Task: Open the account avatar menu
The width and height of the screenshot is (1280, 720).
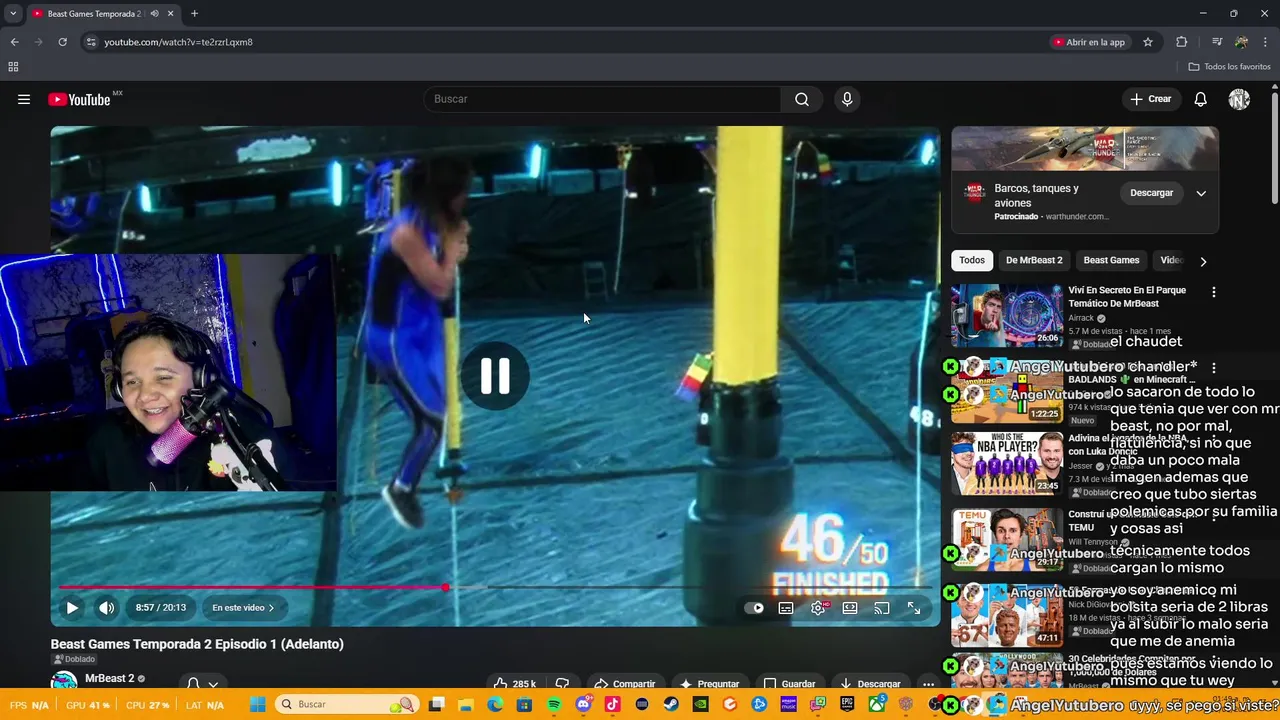Action: 1239,99
